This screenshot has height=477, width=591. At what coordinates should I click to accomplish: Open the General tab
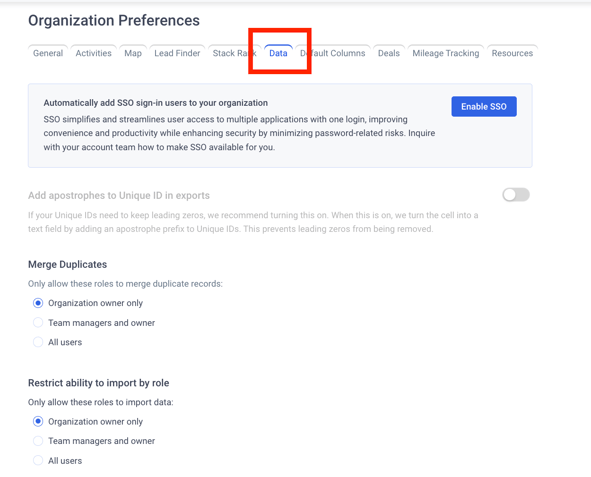pos(48,53)
